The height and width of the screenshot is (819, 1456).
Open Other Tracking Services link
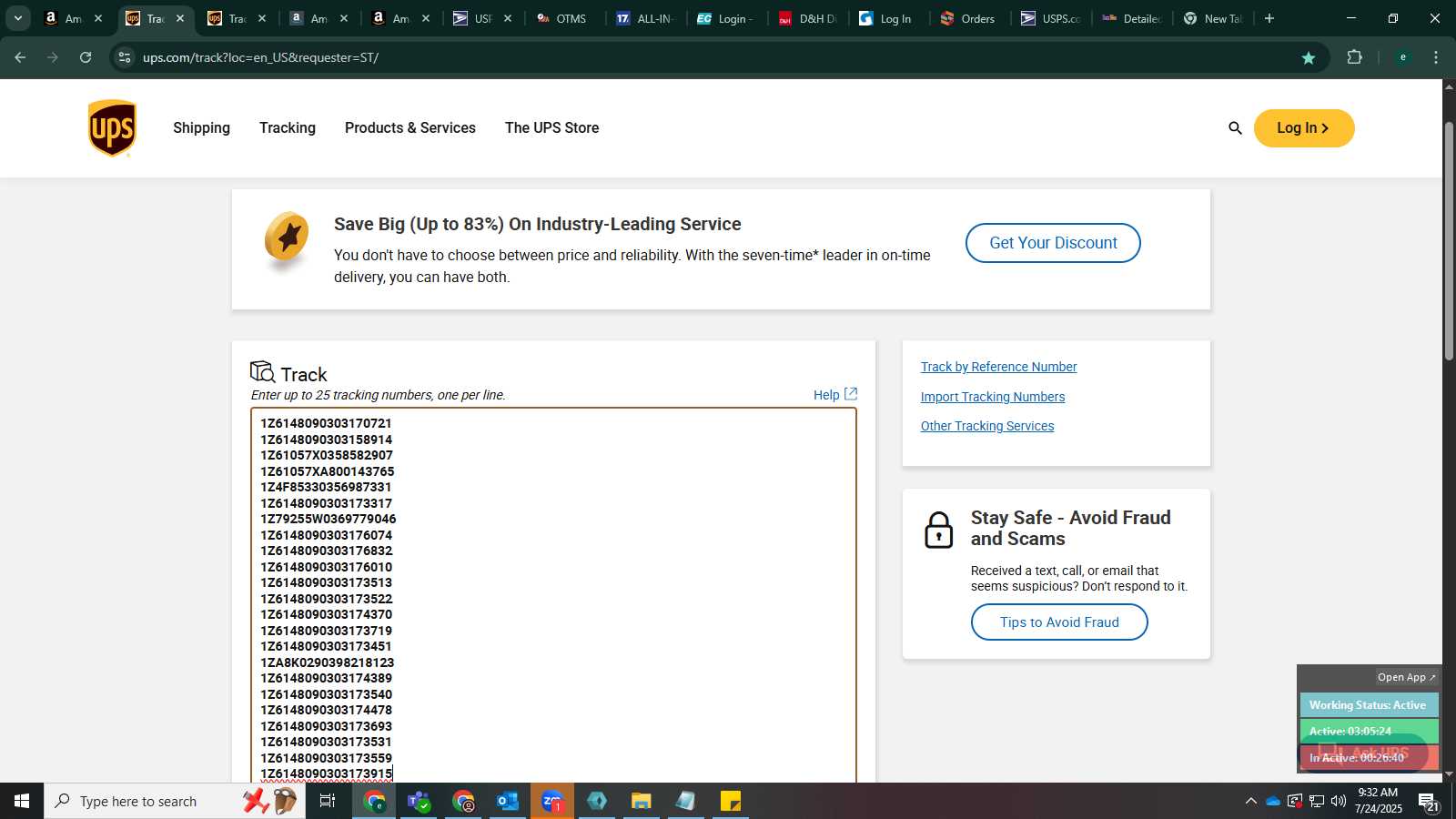[x=987, y=426]
